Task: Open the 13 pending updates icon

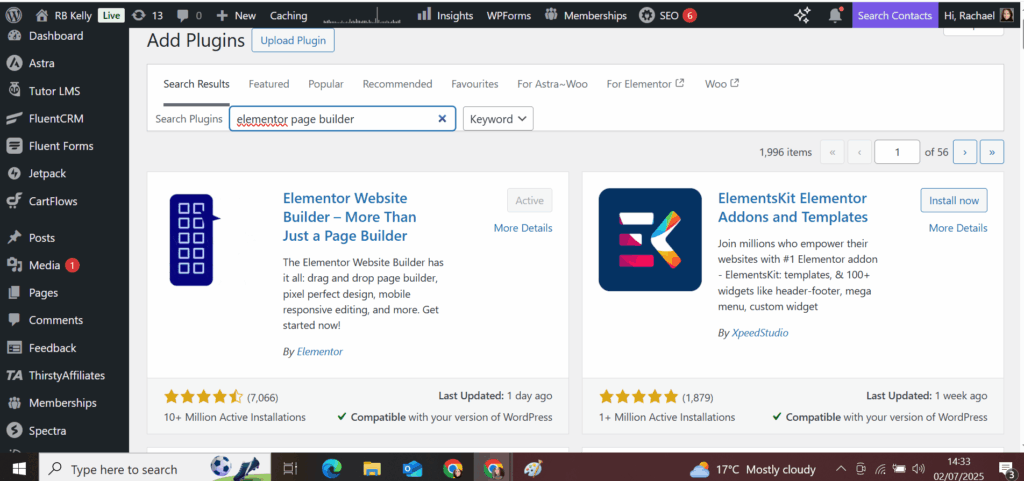Action: pos(147,15)
